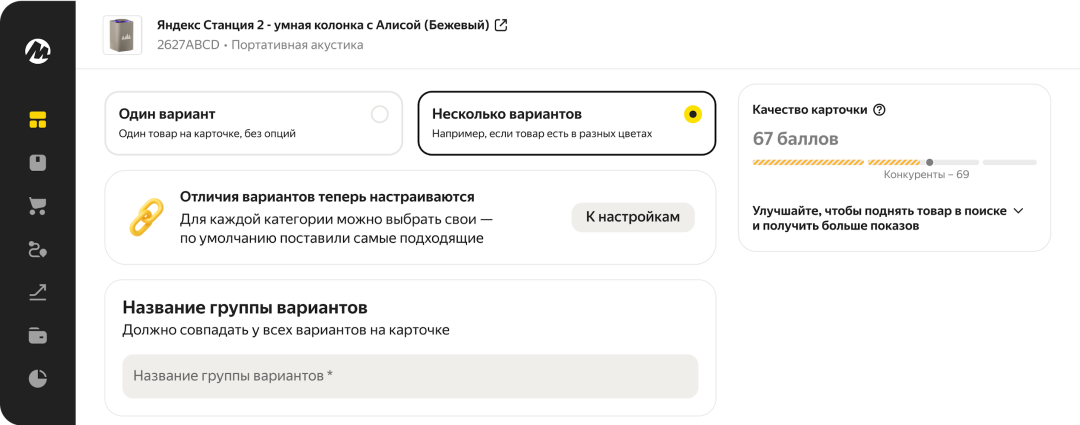The image size is (1080, 425).
Task: Expand the Улучшайте card quality tips chevron
Action: tap(1018, 211)
